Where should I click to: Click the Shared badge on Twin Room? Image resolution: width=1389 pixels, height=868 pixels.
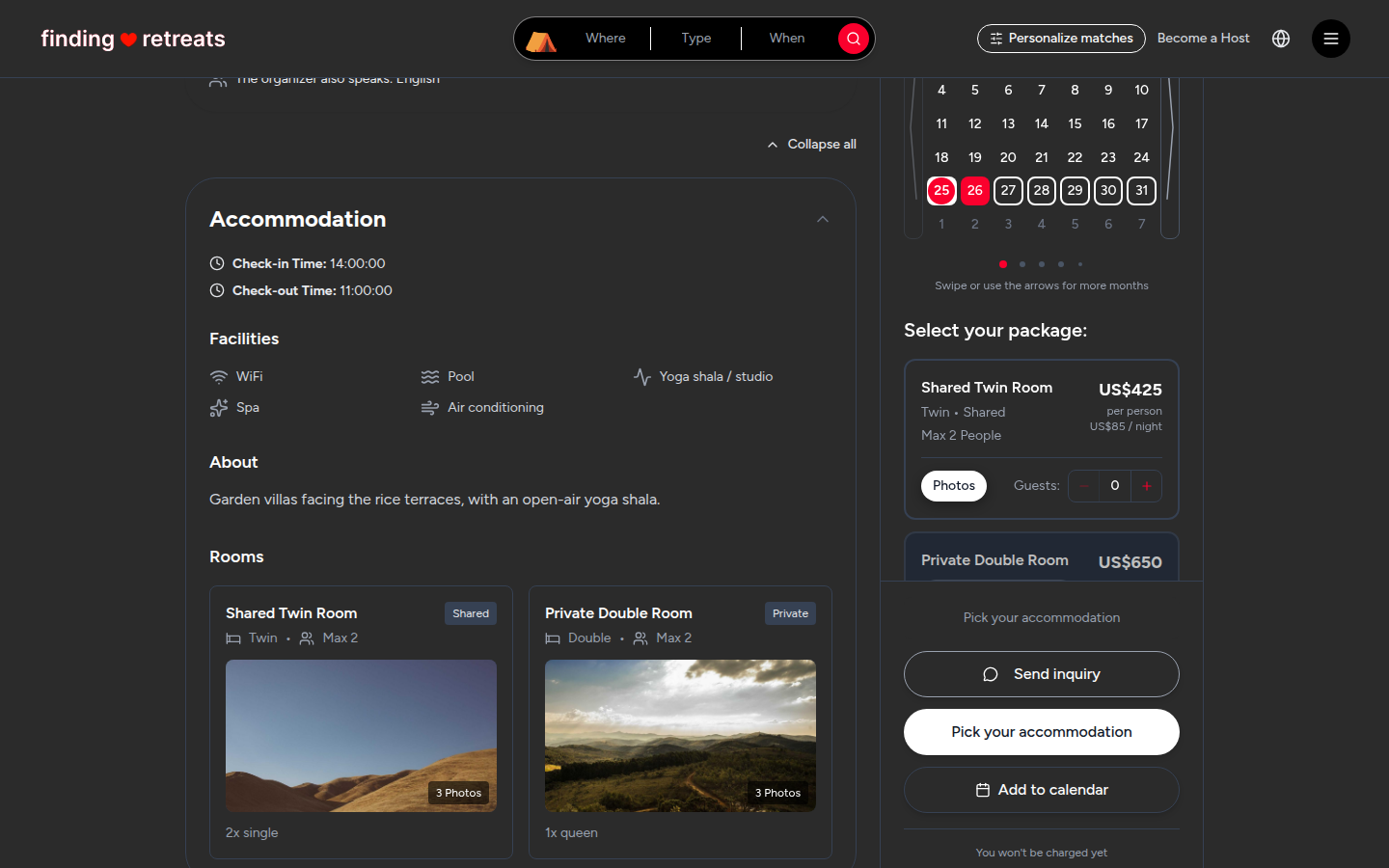(x=471, y=613)
